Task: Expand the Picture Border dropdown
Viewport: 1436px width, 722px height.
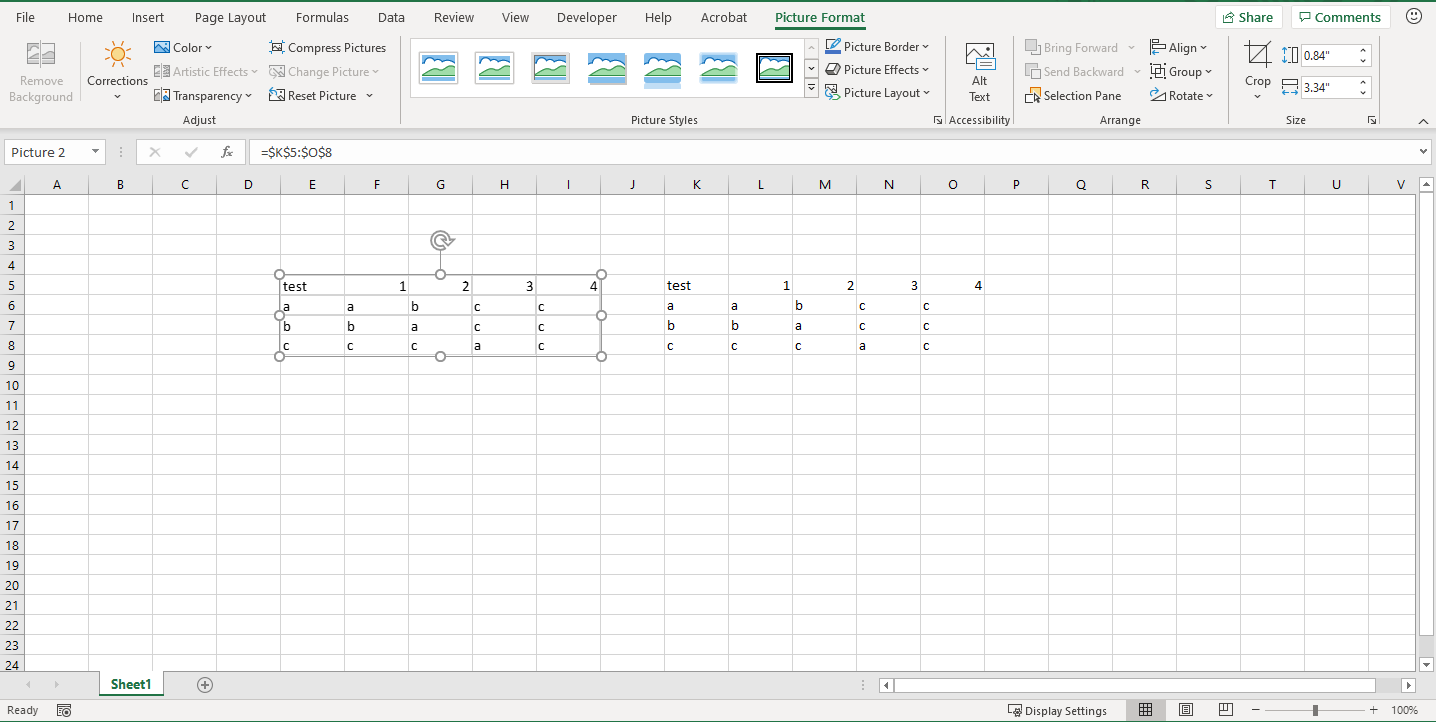Action: tap(925, 47)
